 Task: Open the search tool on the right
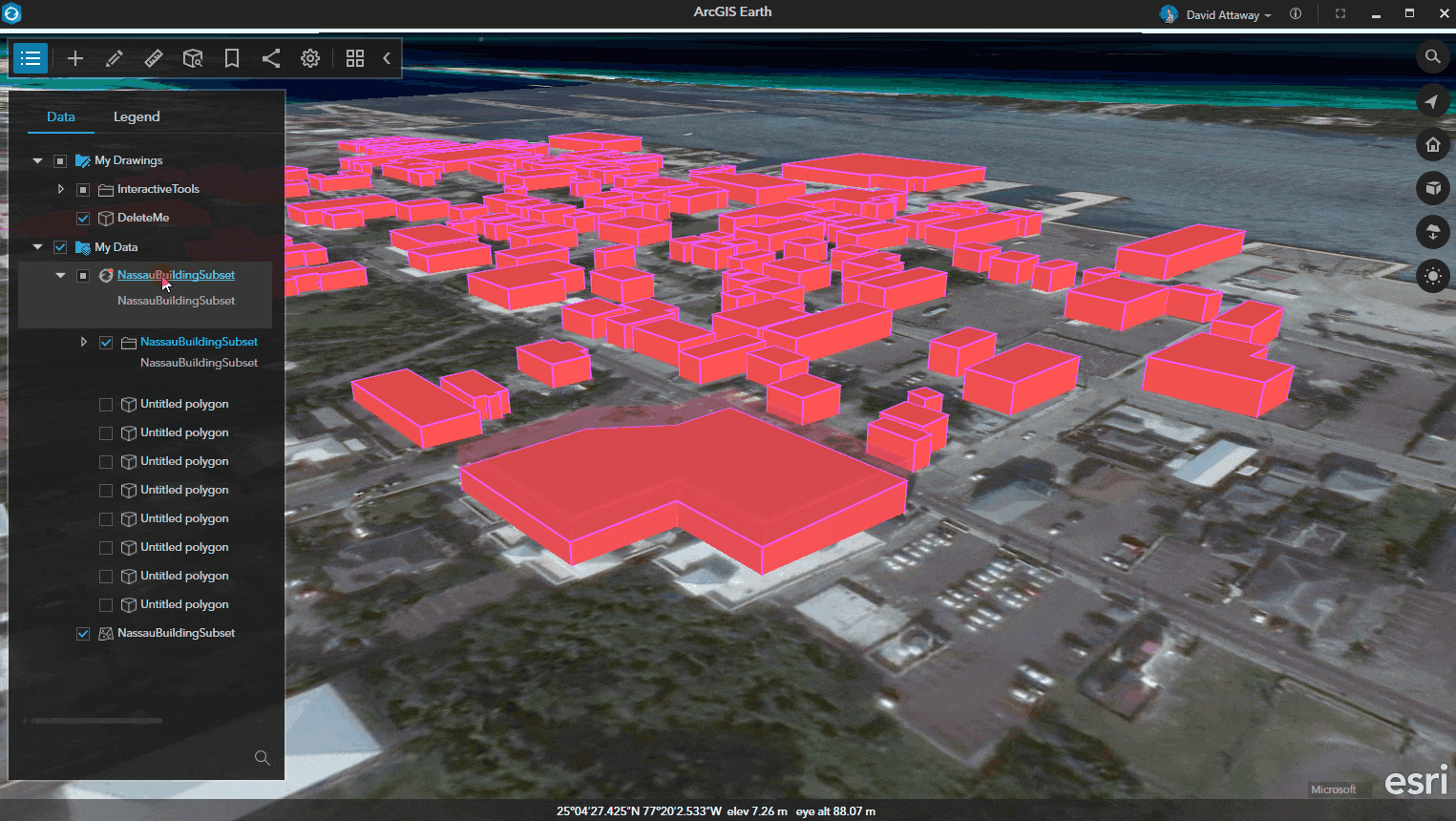[1432, 57]
